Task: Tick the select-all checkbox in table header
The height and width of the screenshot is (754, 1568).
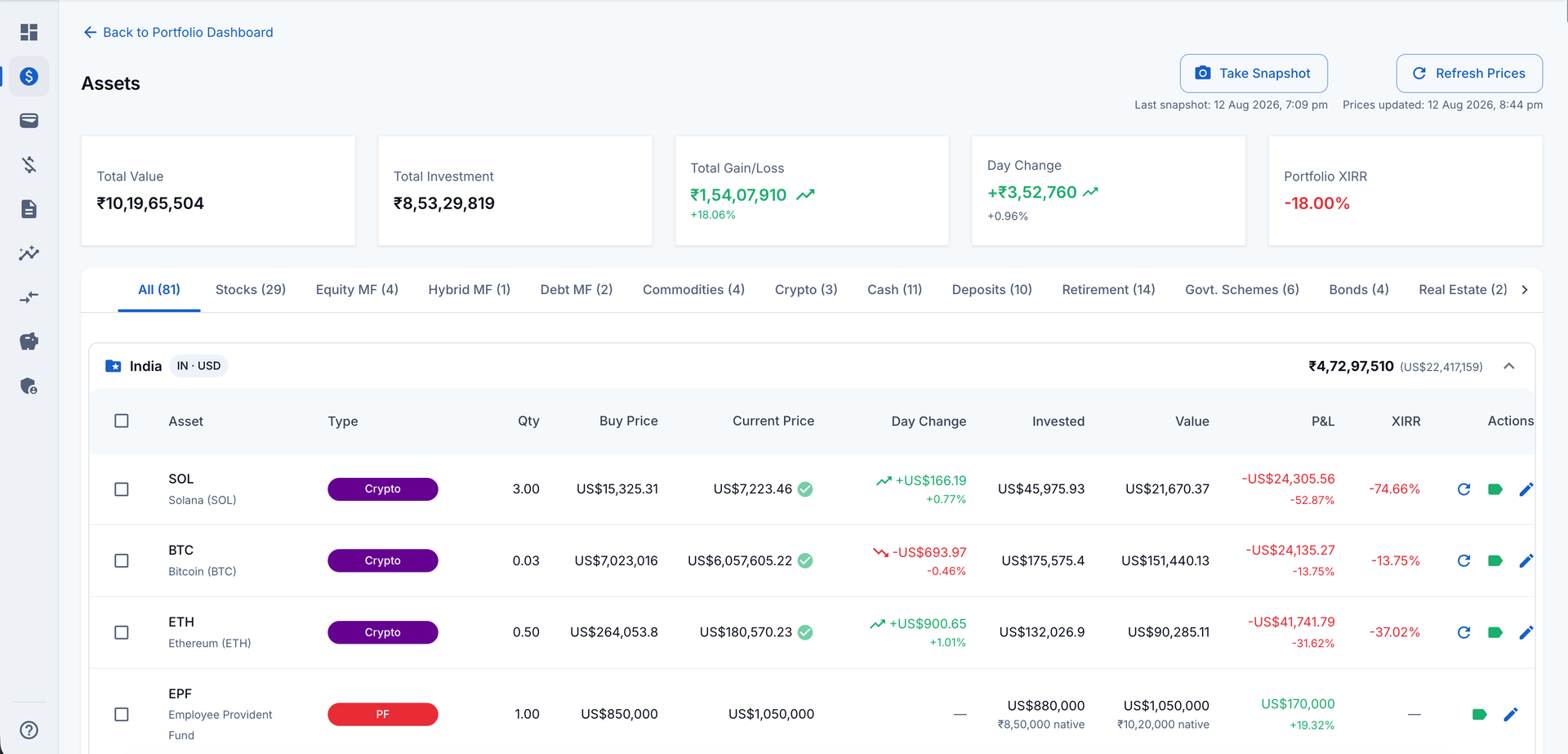Action: (x=122, y=421)
